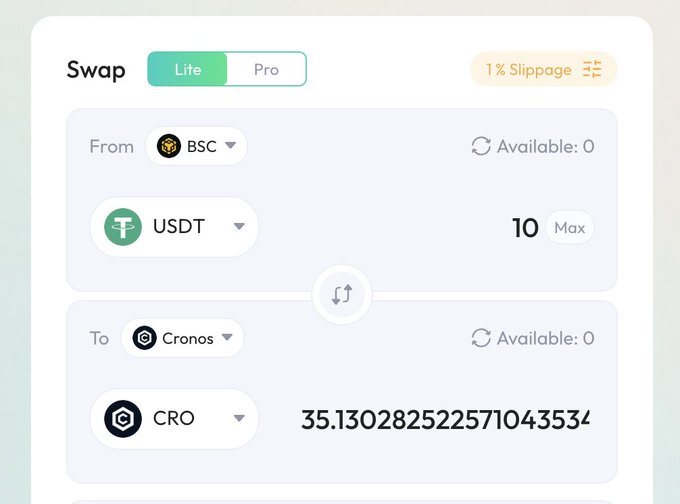Click the USDT token logo

click(124, 227)
